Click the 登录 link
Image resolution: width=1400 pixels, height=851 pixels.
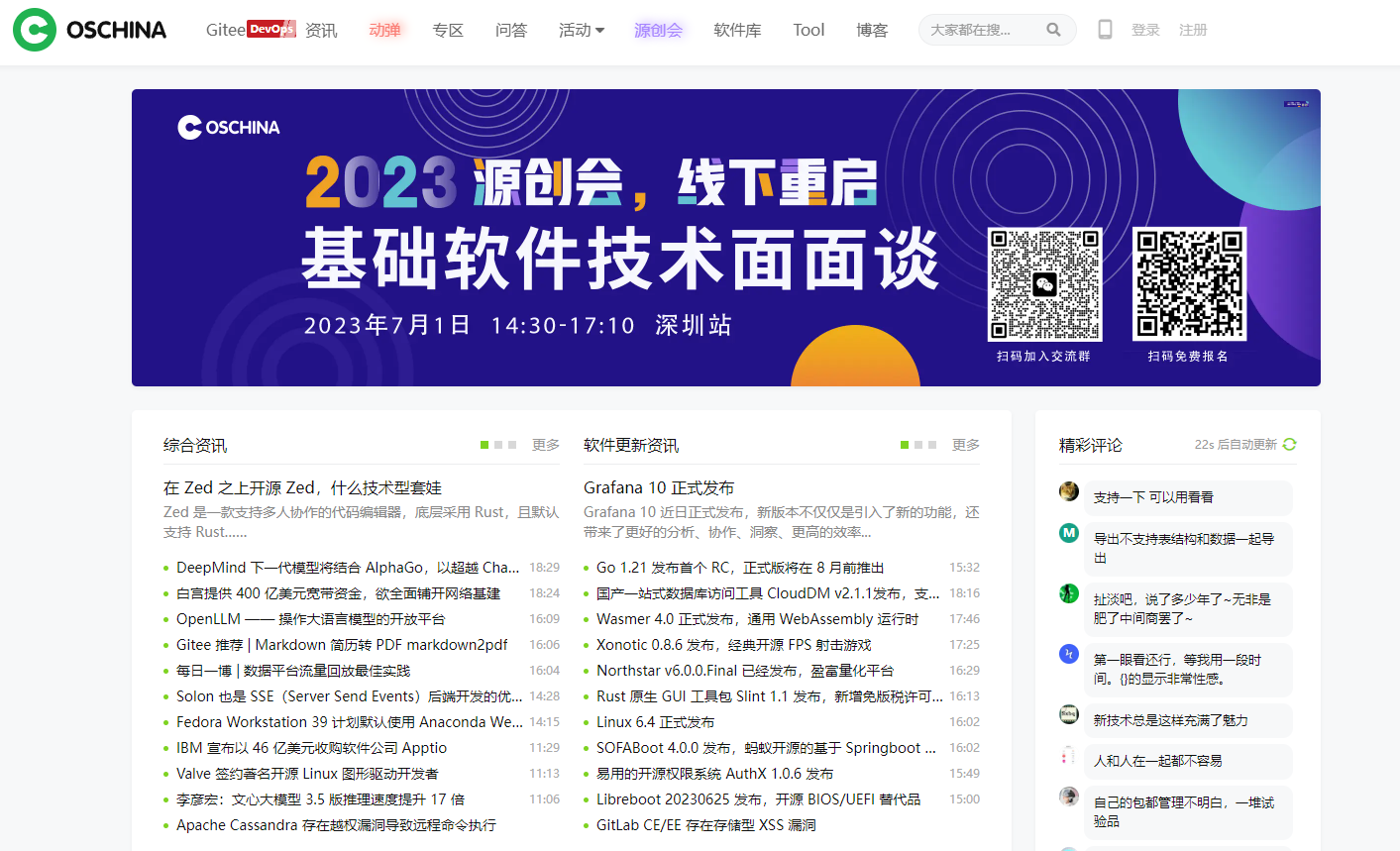point(1145,30)
